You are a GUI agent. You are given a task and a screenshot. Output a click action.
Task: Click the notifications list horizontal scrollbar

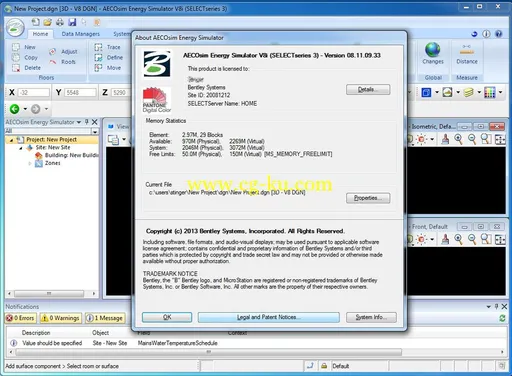[209, 352]
